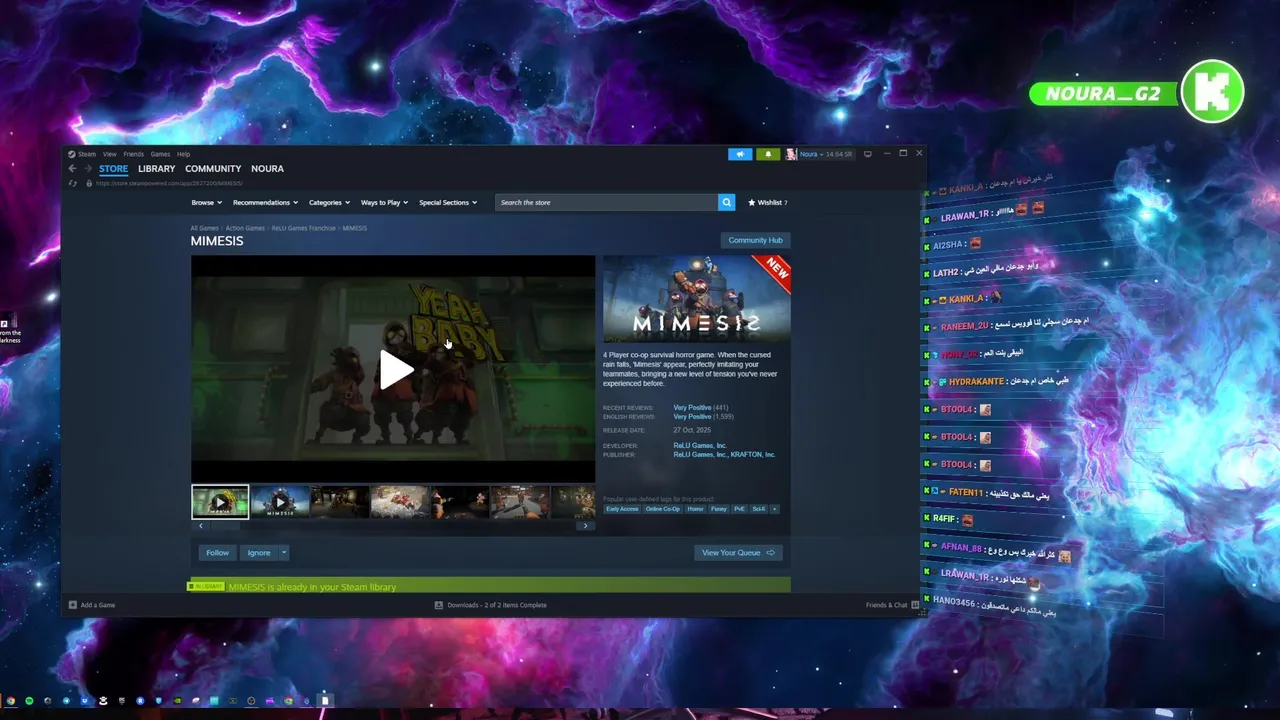Viewport: 1280px width, 720px height.
Task: Open the Friends menu in Steam
Action: click(134, 154)
